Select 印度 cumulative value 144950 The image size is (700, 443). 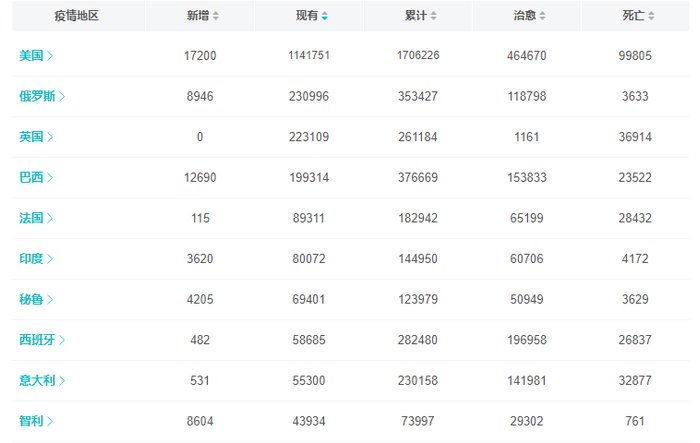point(418,259)
